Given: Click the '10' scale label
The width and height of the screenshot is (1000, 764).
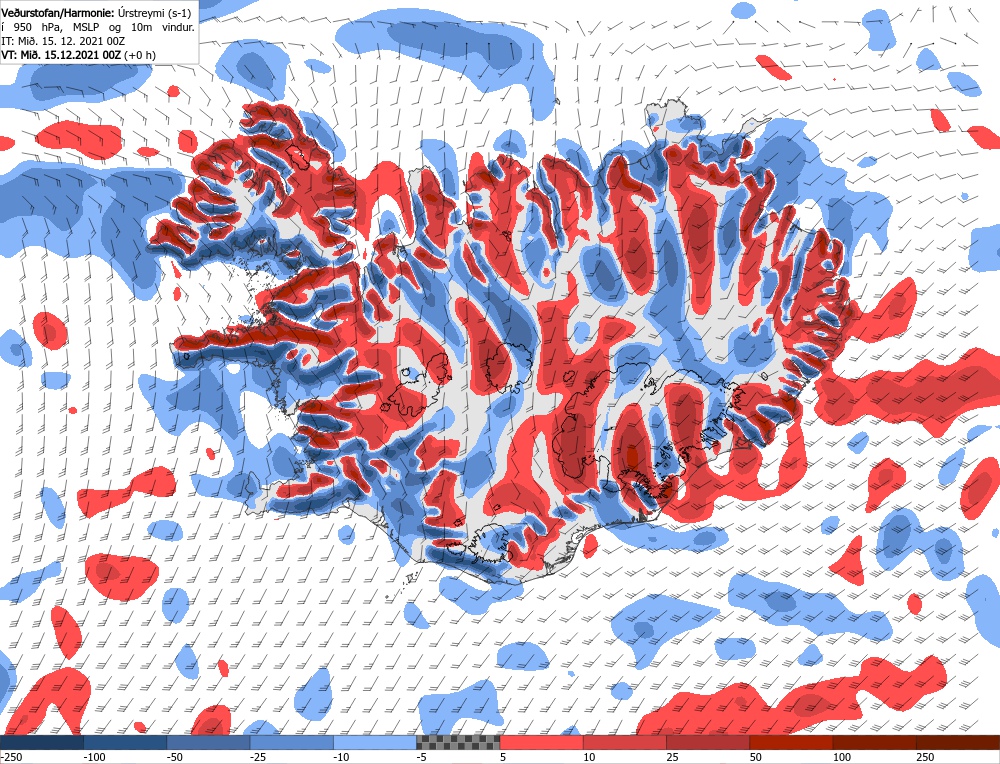Looking at the screenshot, I should click(x=589, y=757).
